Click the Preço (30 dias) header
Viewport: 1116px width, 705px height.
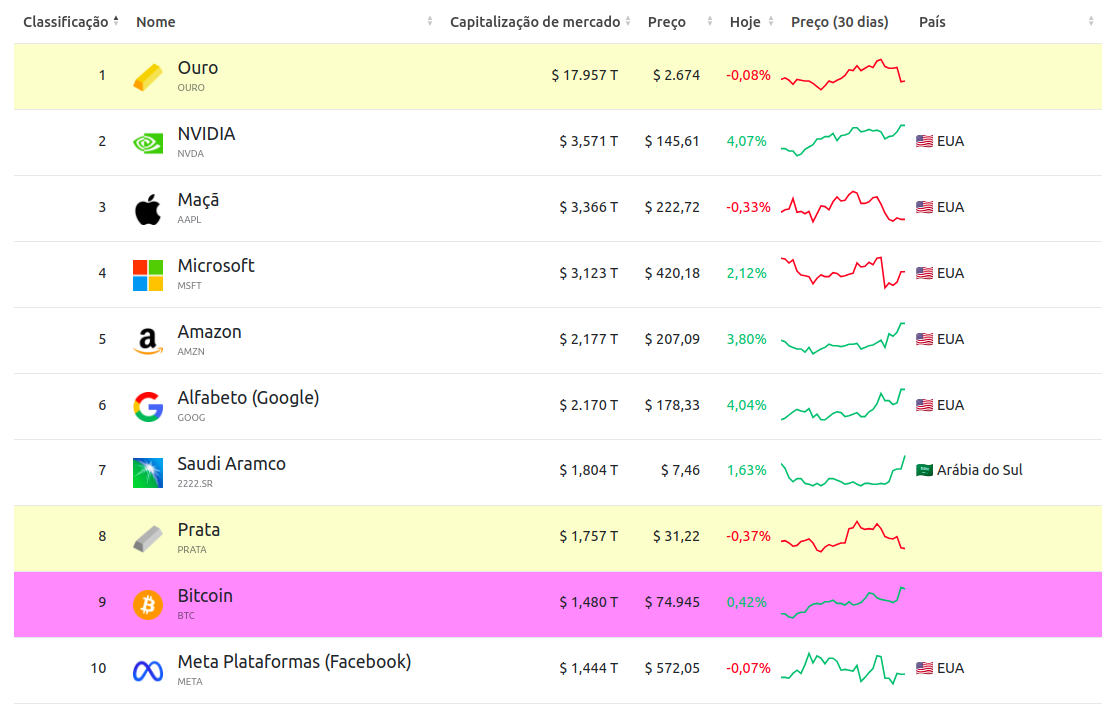839,22
